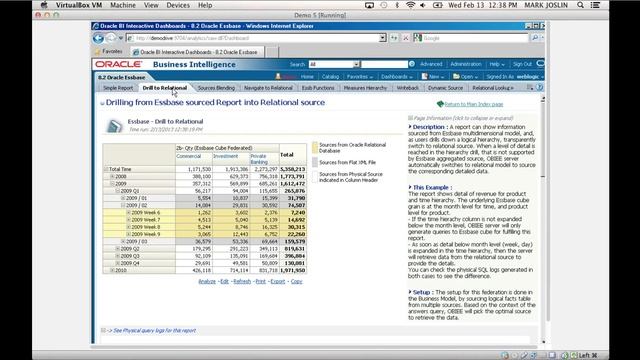640x360 pixels.
Task: Click the dashboard page options icon
Action: click(530, 87)
